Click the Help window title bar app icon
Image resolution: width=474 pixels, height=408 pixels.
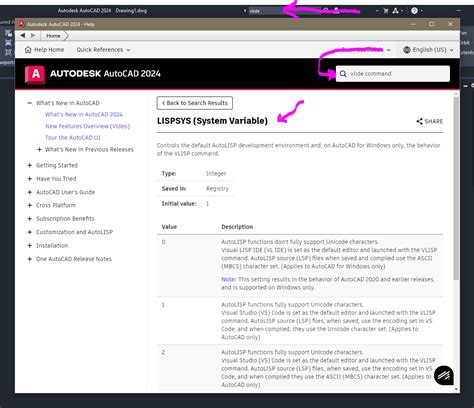pyautogui.click(x=21, y=24)
